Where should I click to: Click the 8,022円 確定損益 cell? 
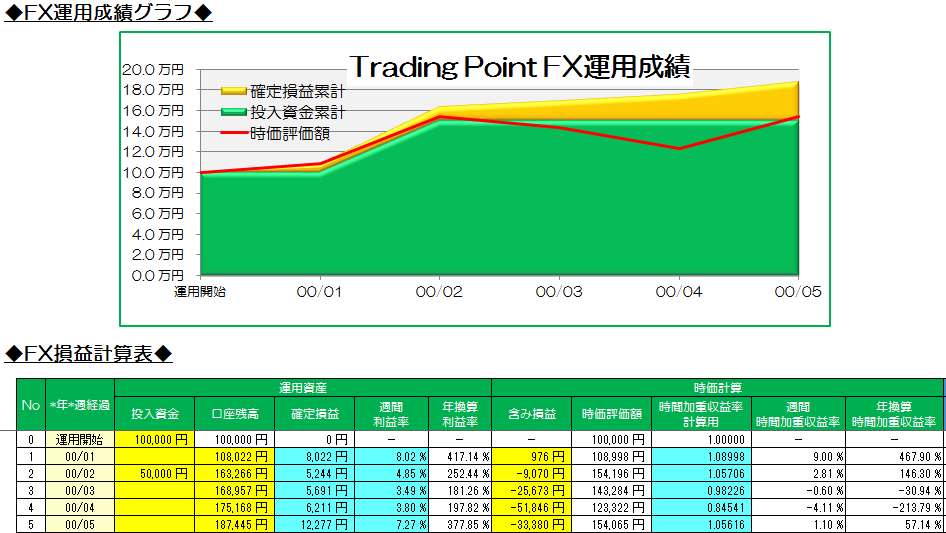click(314, 456)
